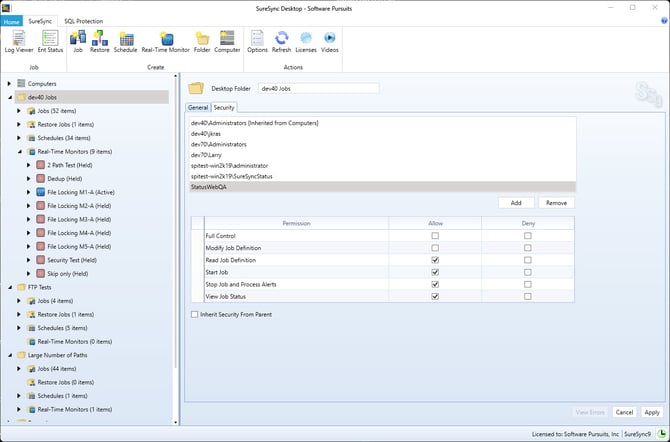Uncheck Allow for Stop Job and Process Alerts
Viewport: 670px width, 442px height.
point(435,284)
